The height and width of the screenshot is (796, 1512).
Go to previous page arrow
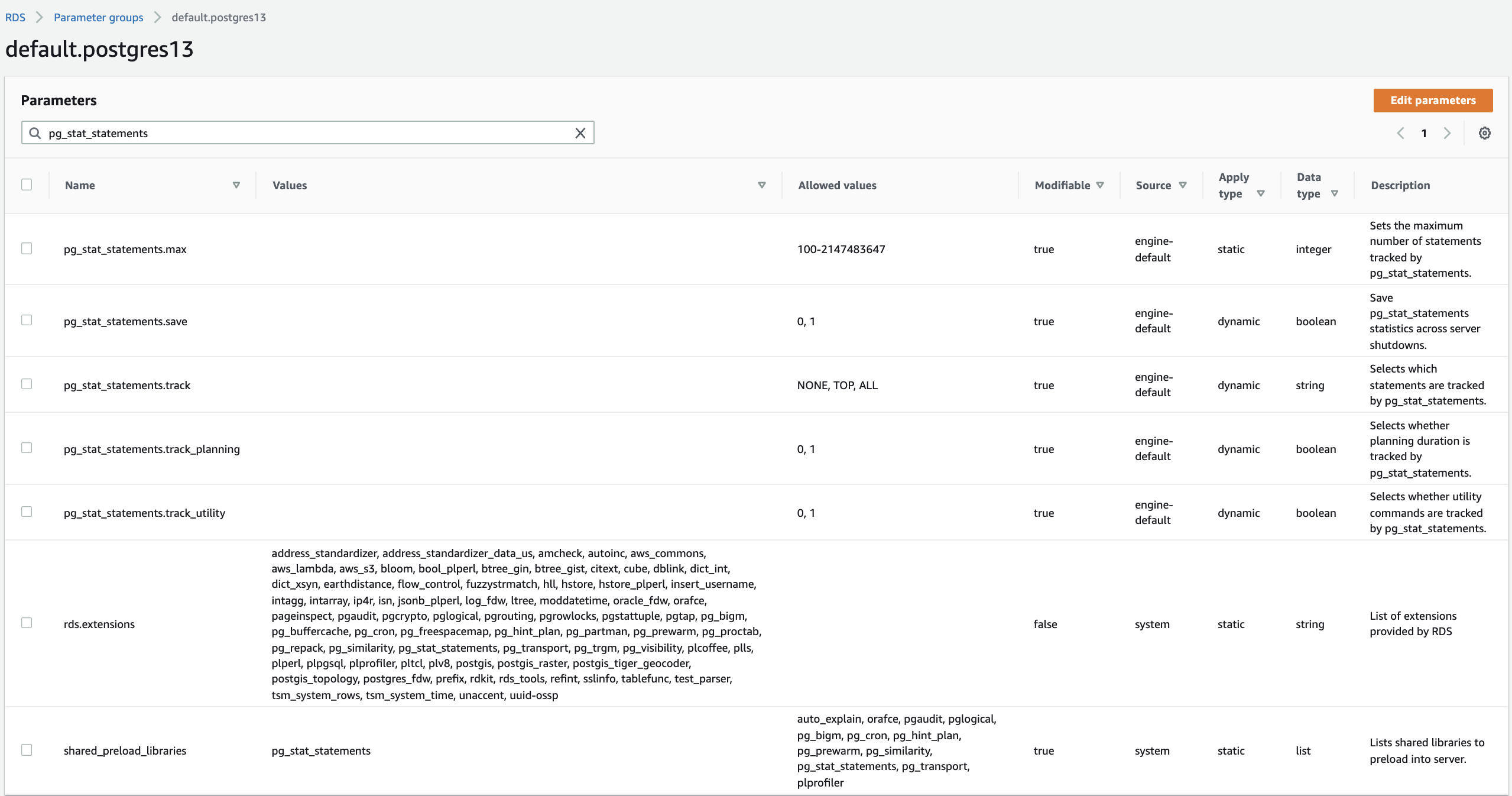click(x=1400, y=133)
